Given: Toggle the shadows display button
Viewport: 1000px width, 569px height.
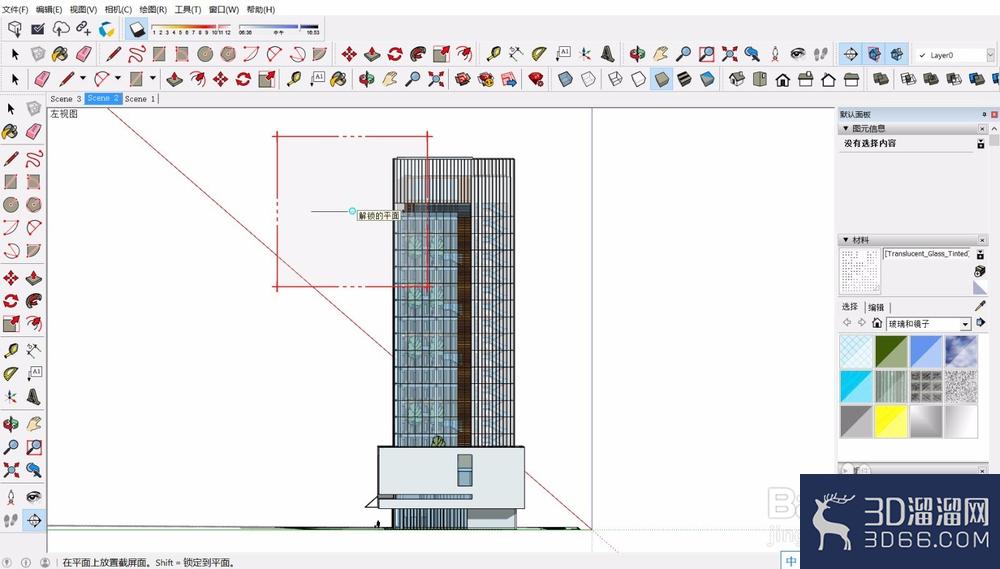Looking at the screenshot, I should pyautogui.click(x=136, y=29).
